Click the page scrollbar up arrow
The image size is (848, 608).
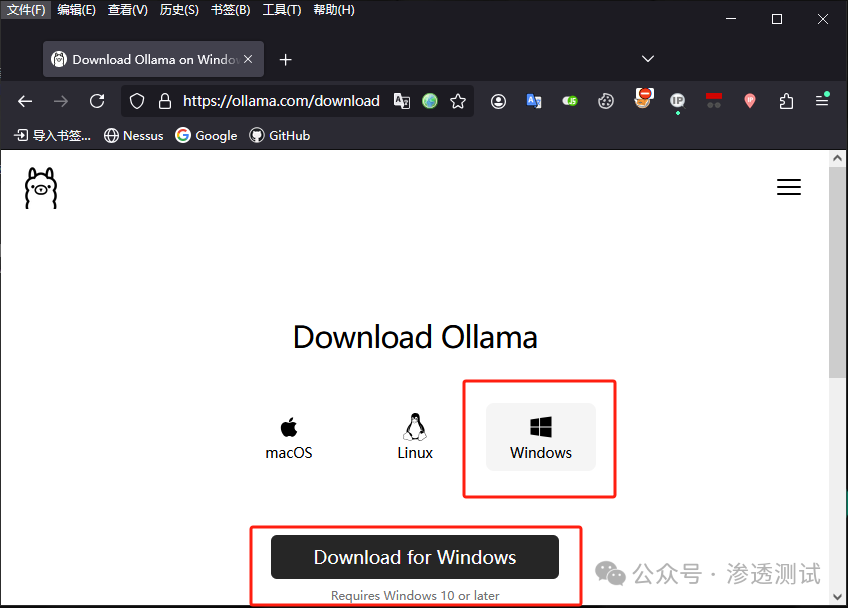pos(837,158)
